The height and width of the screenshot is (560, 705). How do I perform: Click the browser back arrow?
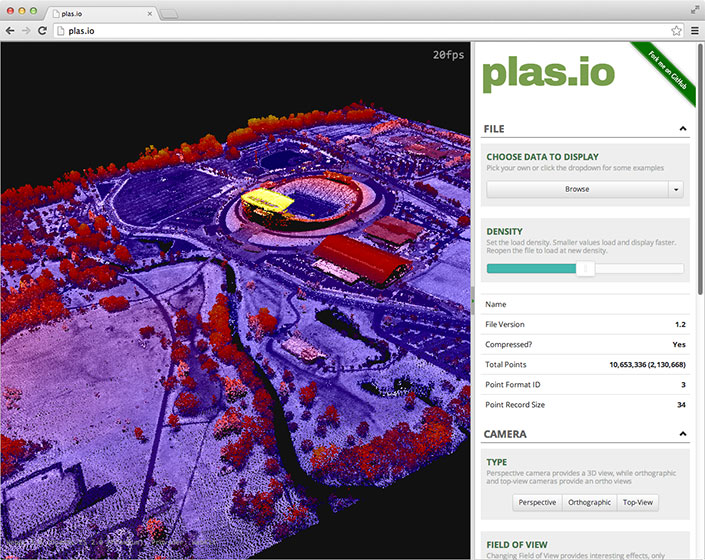tap(10, 31)
